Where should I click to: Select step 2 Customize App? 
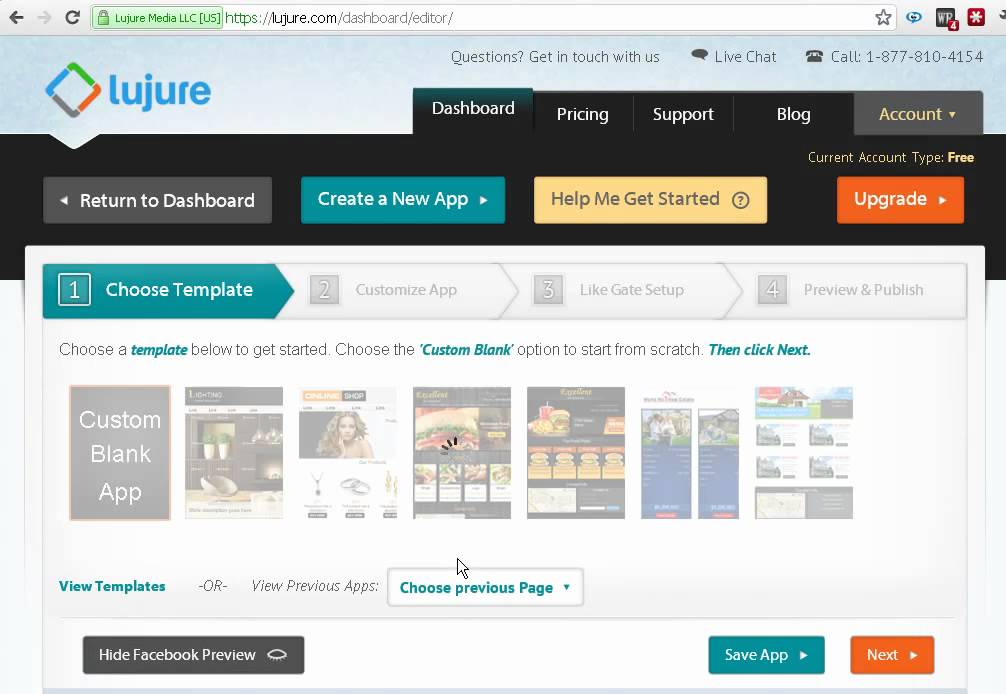[398, 291]
